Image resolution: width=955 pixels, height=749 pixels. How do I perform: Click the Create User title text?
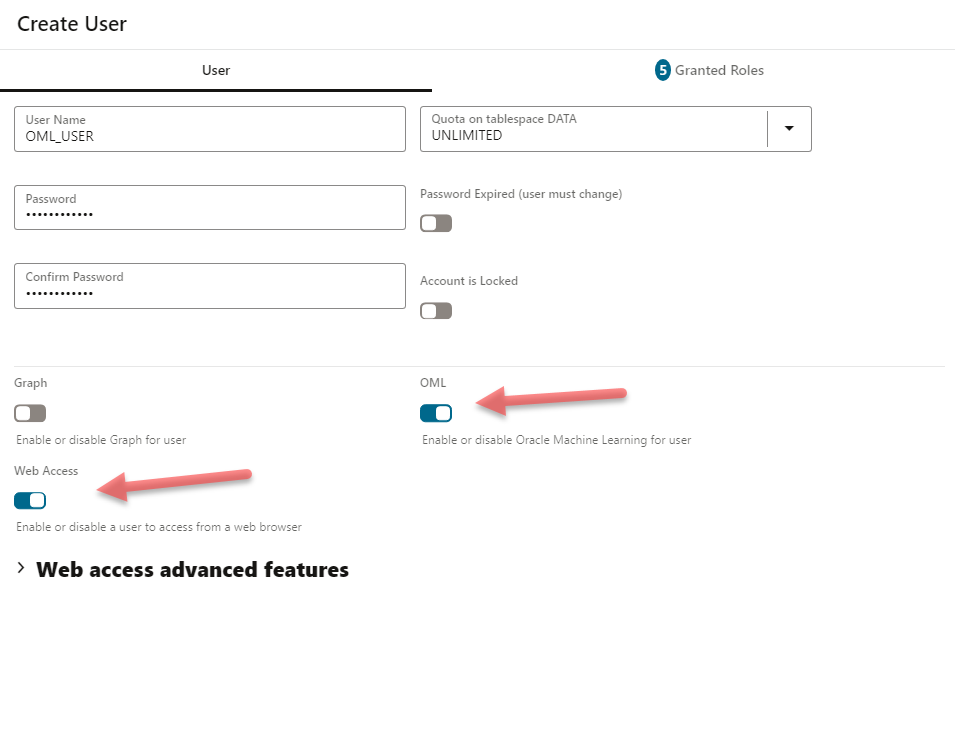(72, 24)
